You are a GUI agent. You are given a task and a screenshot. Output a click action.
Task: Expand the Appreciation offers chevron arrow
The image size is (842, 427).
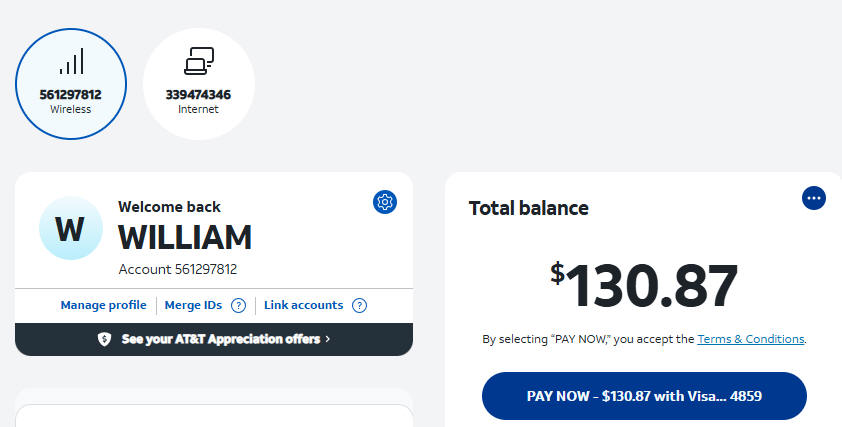[327, 339]
